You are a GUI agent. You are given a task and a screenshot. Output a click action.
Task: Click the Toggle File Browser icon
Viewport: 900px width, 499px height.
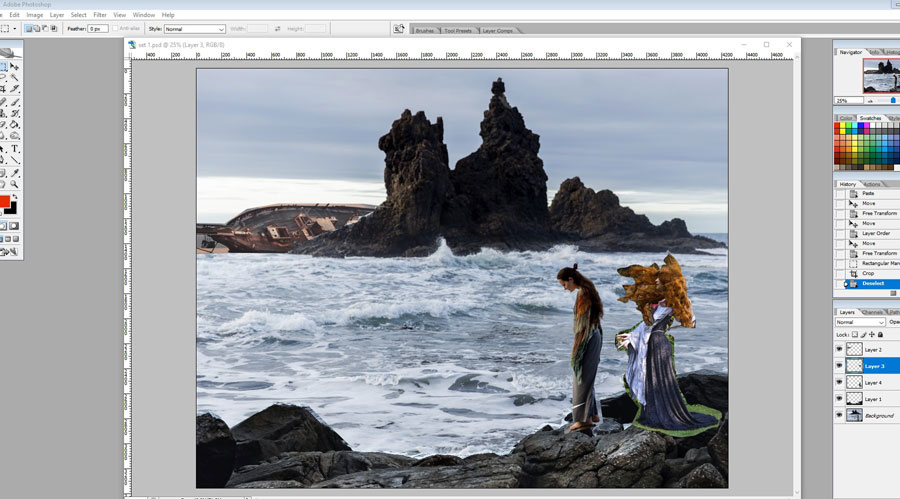tap(398, 29)
